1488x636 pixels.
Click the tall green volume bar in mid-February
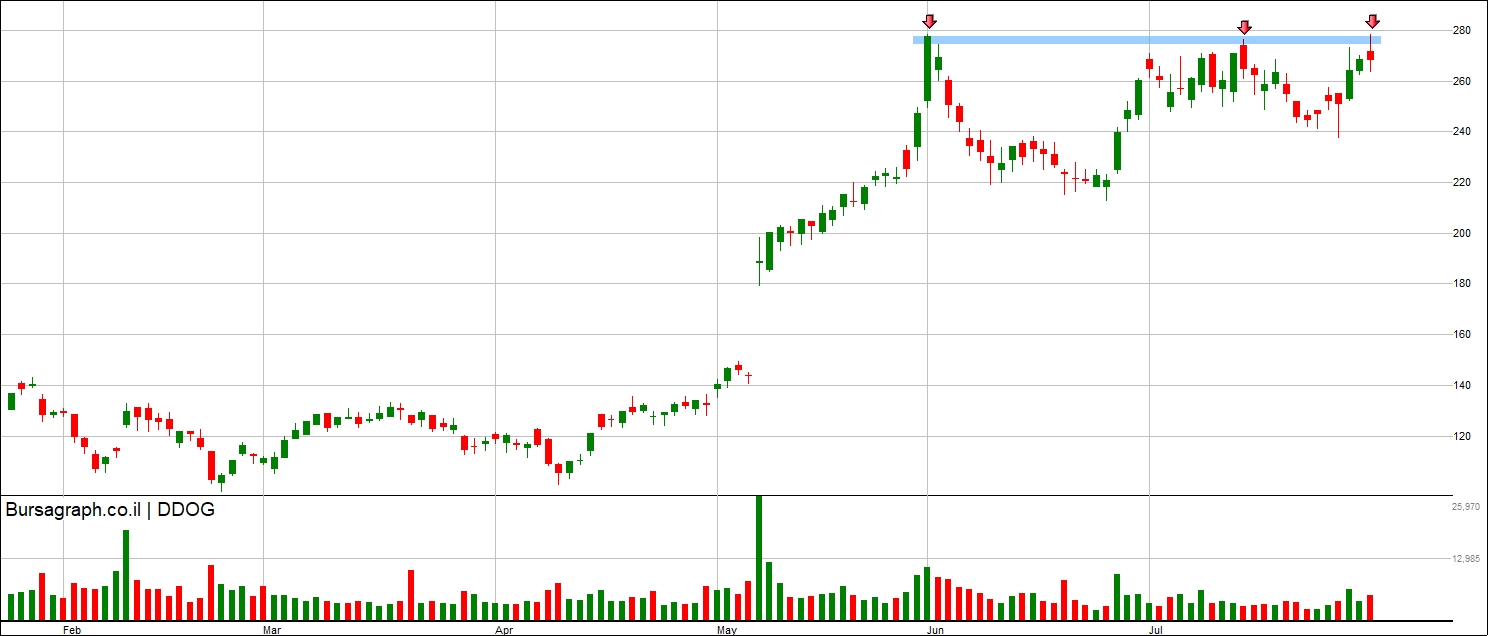127,575
